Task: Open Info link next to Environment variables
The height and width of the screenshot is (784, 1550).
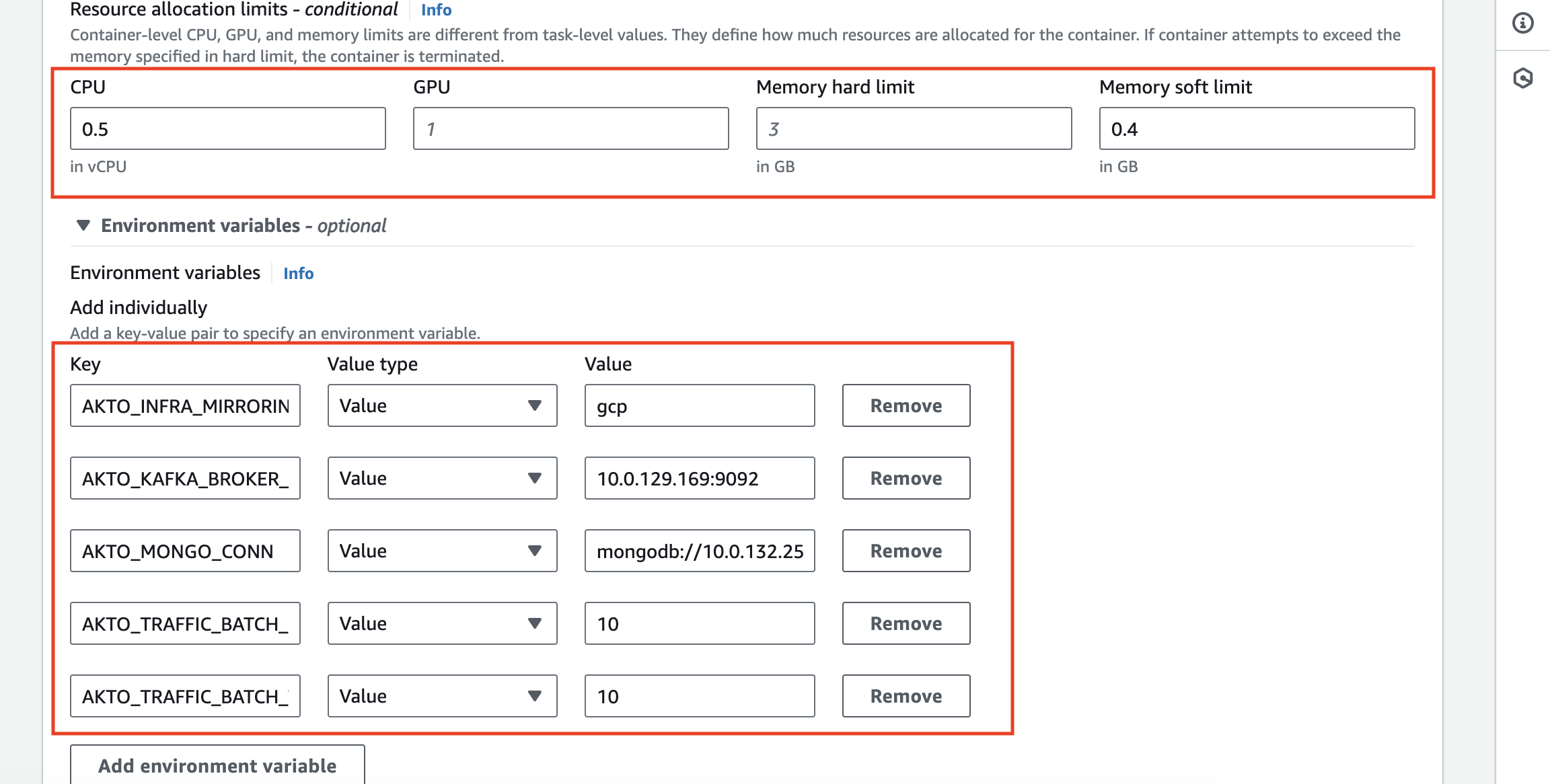Action: point(298,274)
